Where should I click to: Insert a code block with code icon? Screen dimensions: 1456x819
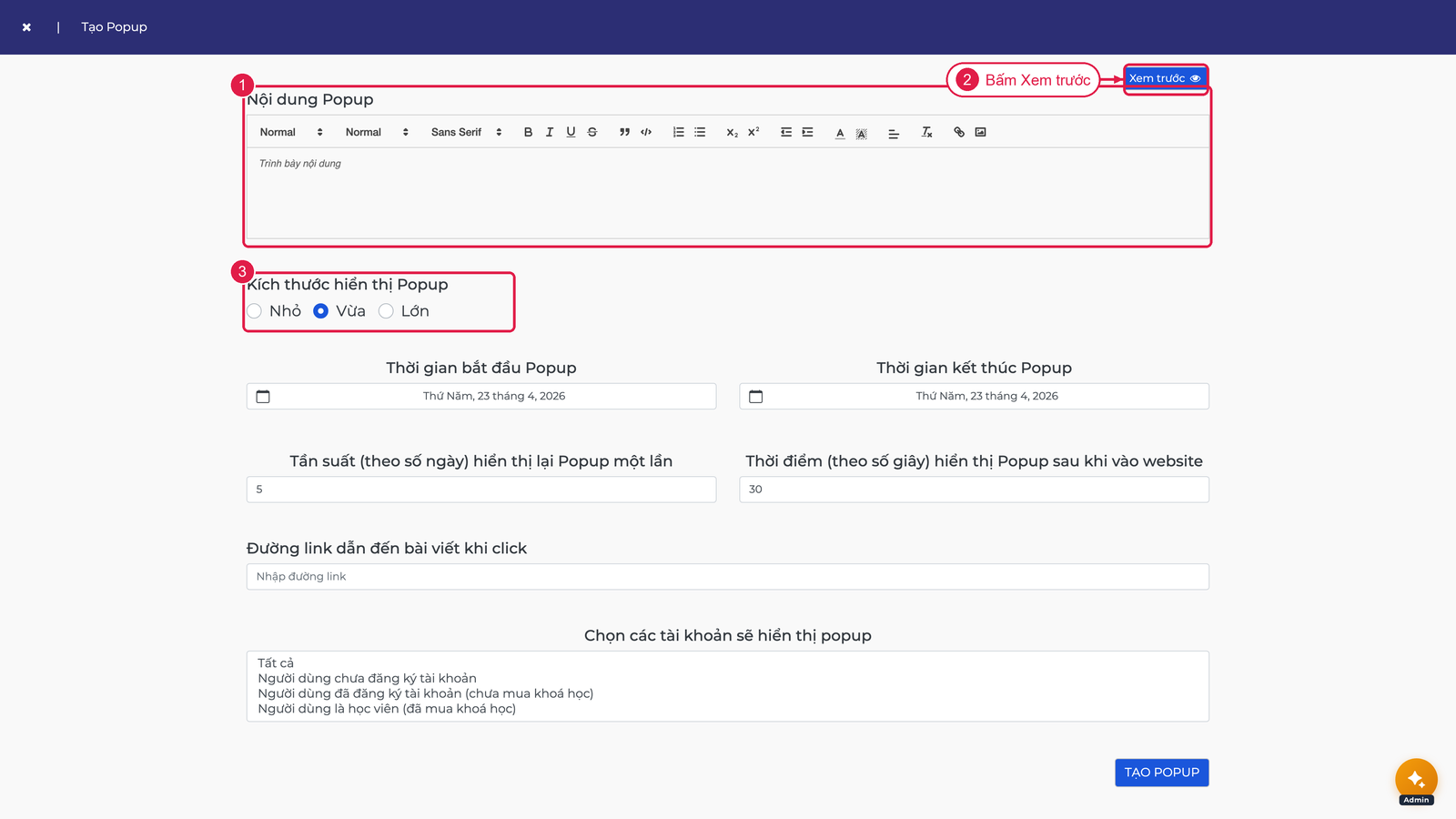(646, 132)
